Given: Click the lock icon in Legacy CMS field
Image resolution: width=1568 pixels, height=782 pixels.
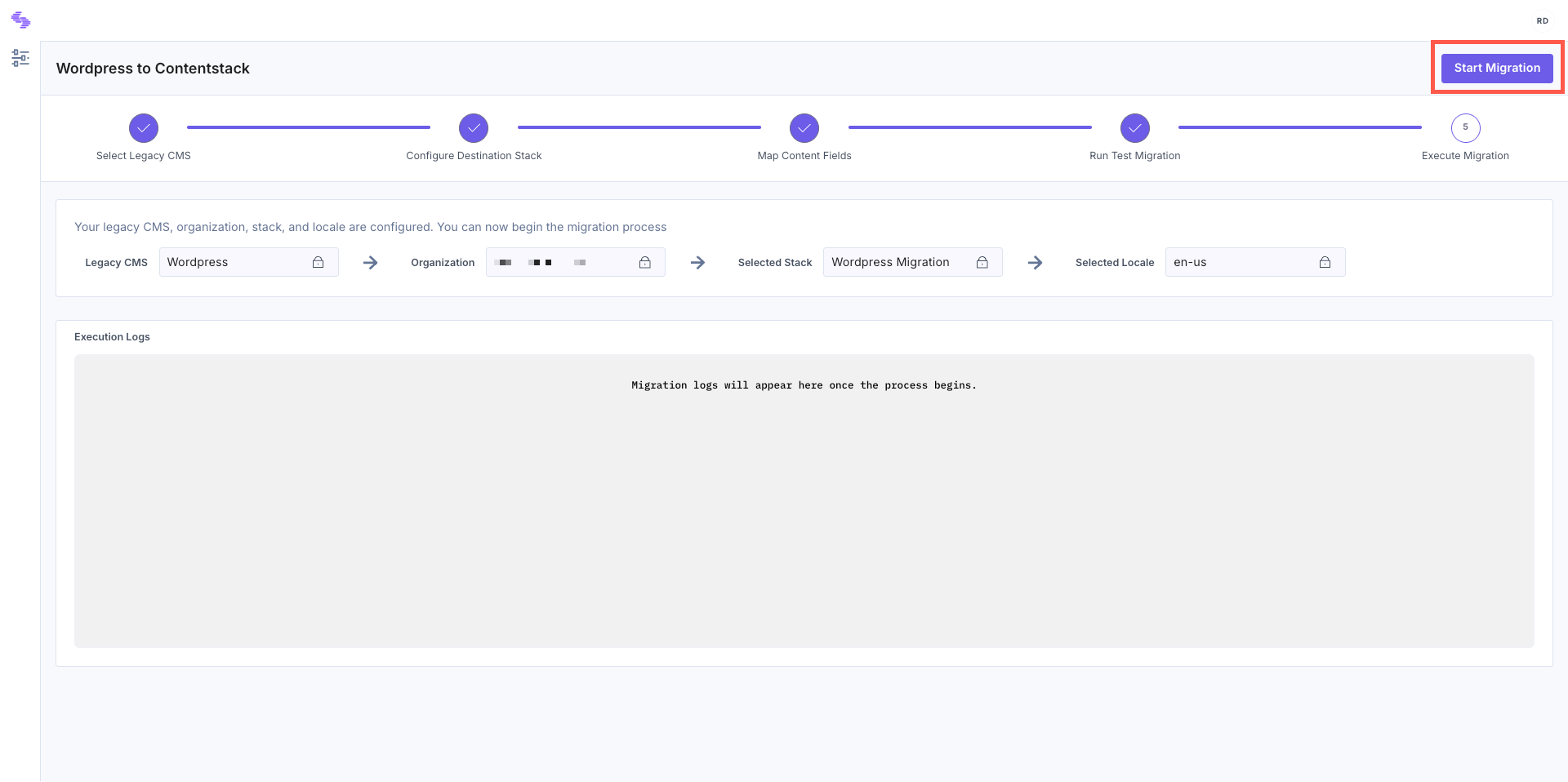Looking at the screenshot, I should tap(318, 262).
